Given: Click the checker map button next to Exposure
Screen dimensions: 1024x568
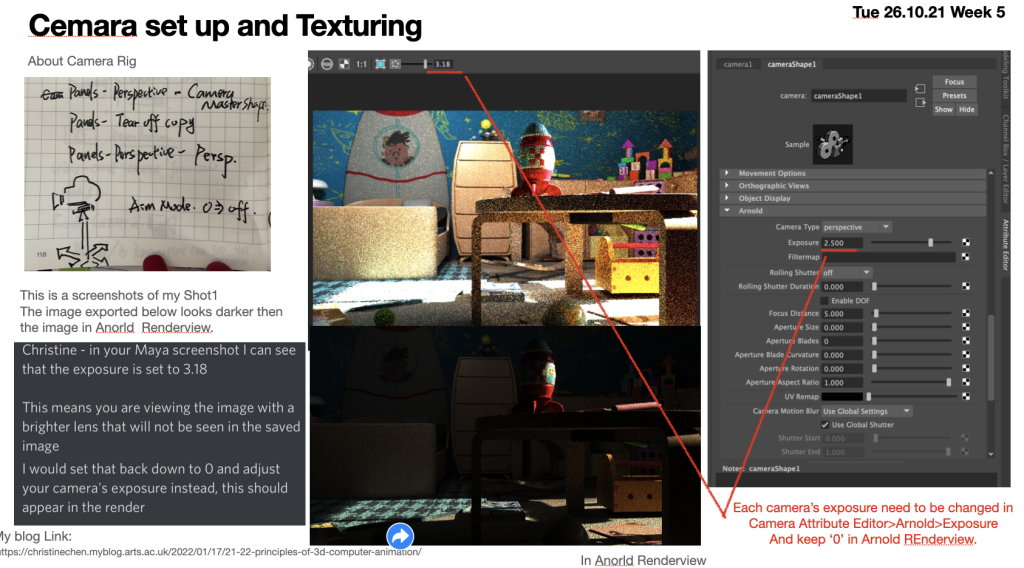Looking at the screenshot, I should [965, 243].
